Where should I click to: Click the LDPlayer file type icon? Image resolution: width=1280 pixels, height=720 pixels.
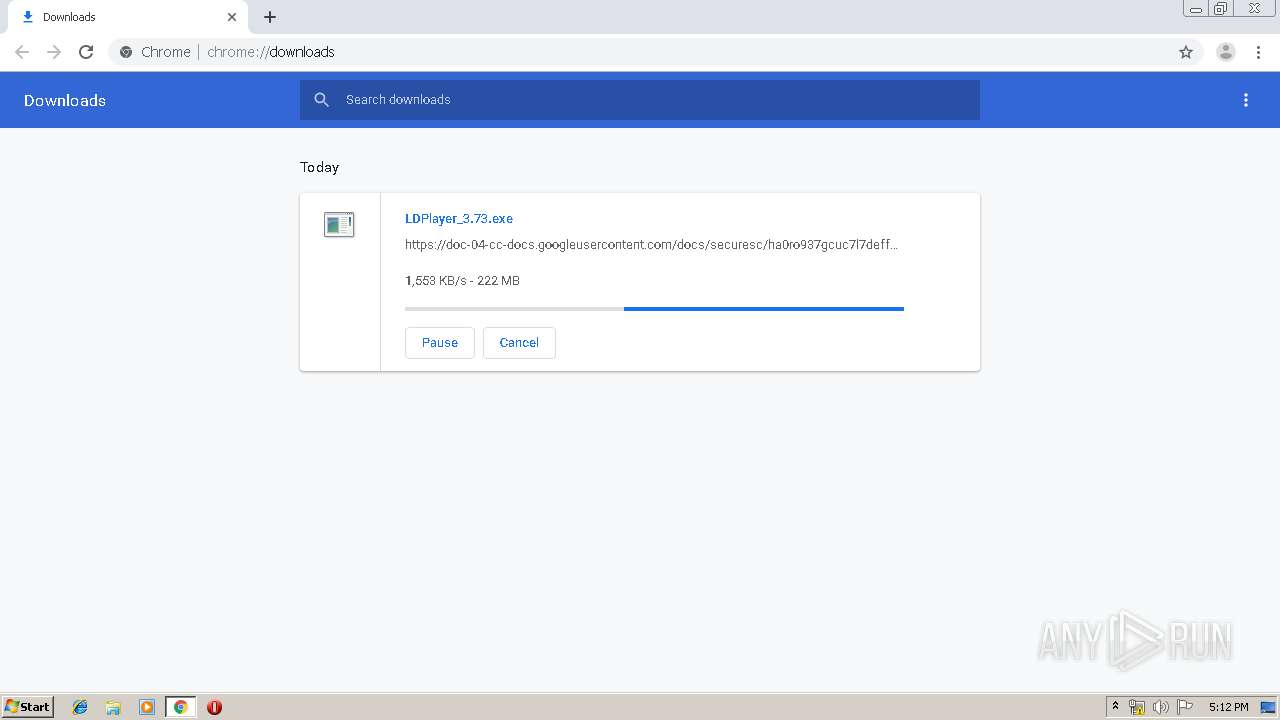pos(339,225)
